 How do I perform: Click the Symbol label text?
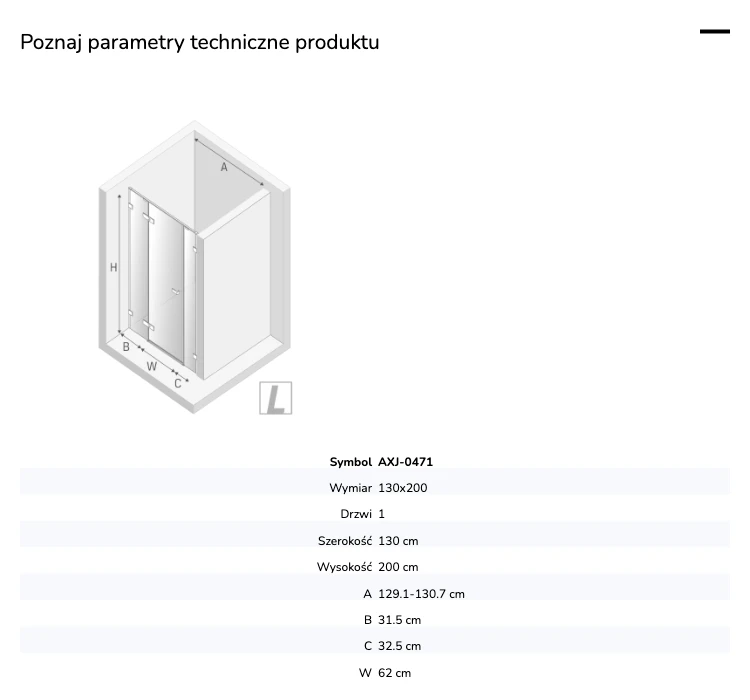[x=350, y=462]
